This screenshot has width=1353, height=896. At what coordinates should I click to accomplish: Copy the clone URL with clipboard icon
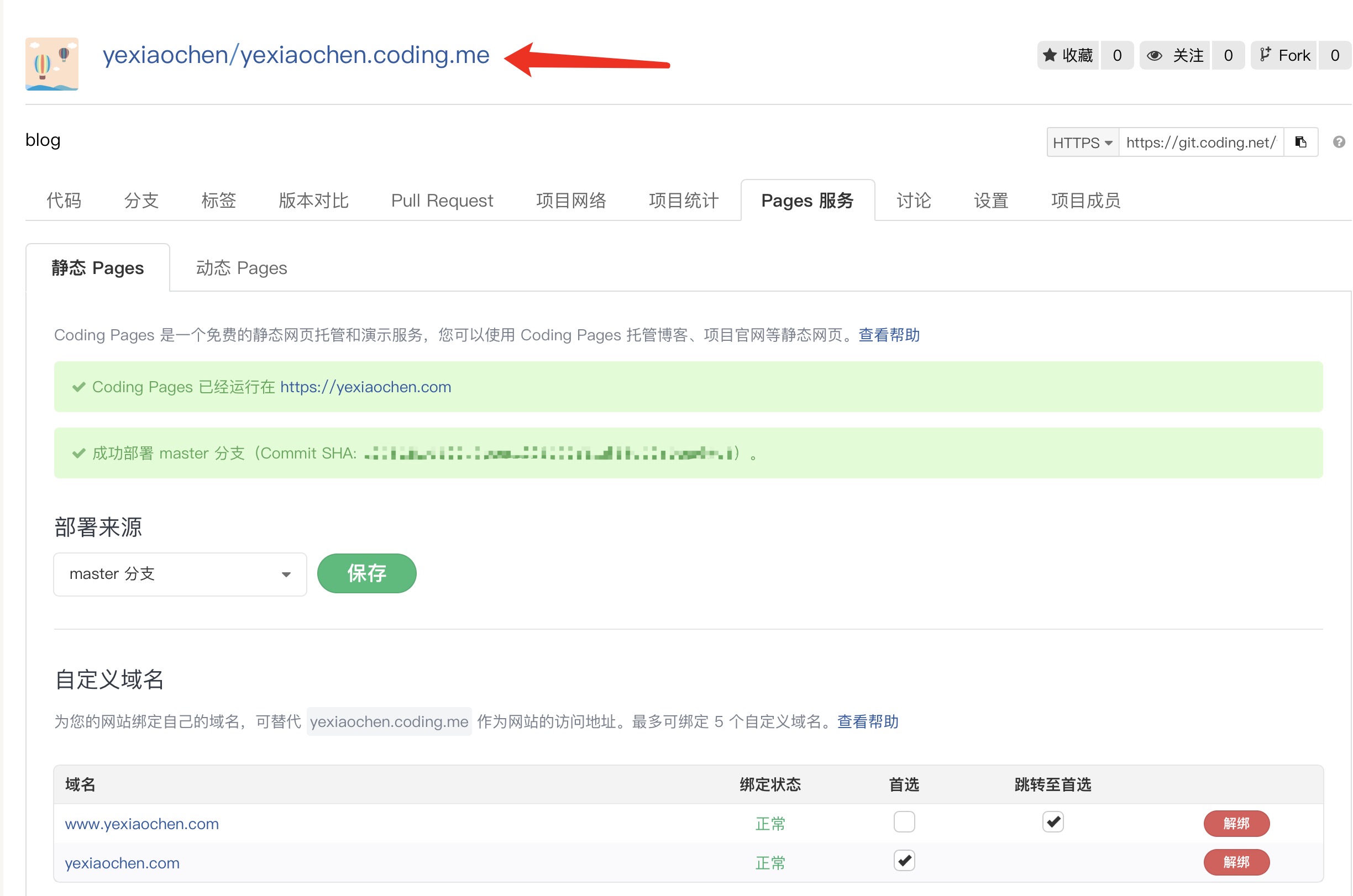pos(1300,143)
